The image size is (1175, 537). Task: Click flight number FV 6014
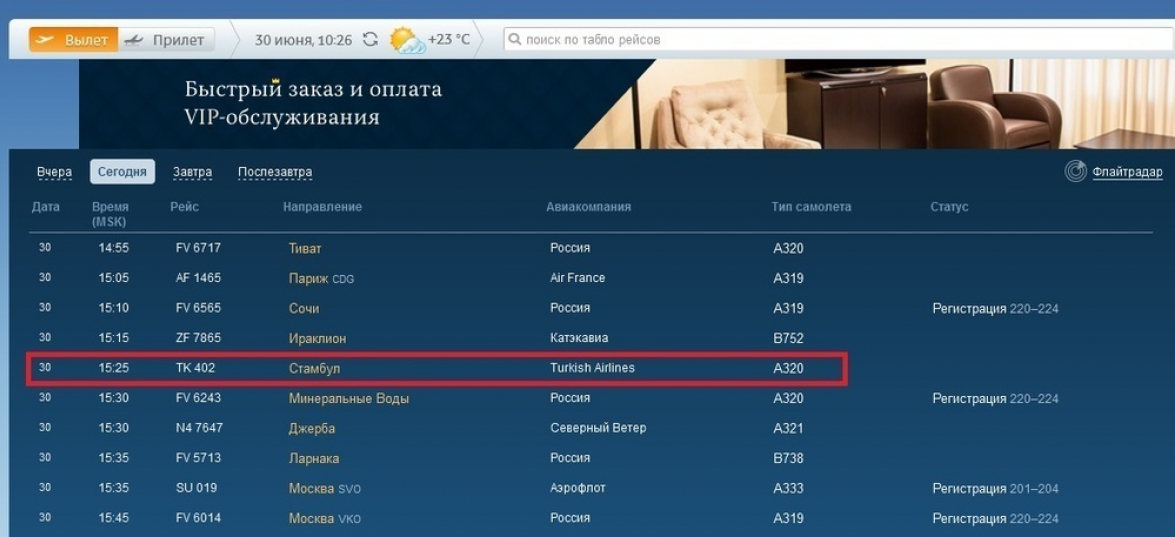pos(199,518)
